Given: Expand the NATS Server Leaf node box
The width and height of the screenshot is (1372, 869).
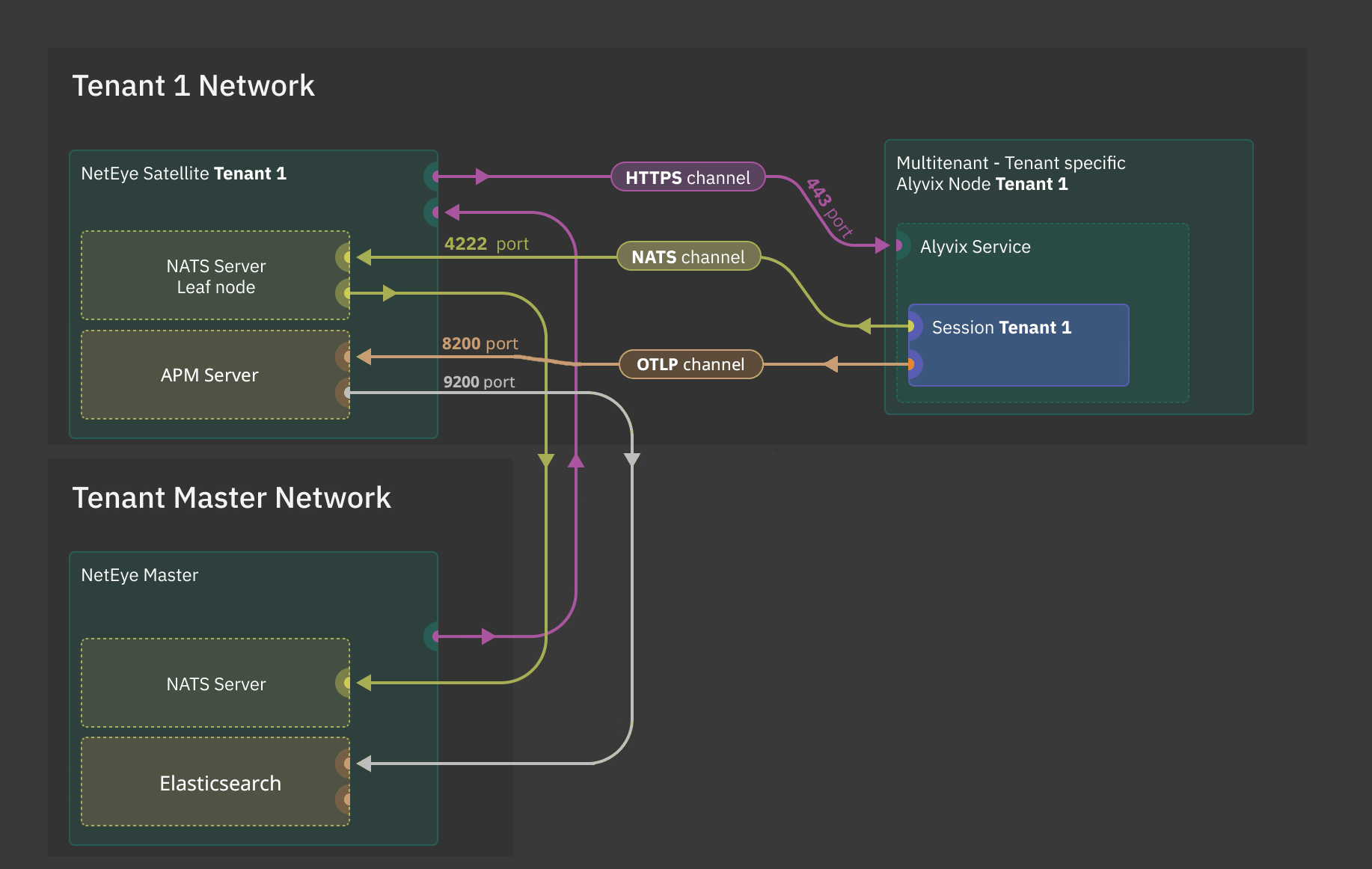Looking at the screenshot, I should [x=215, y=276].
